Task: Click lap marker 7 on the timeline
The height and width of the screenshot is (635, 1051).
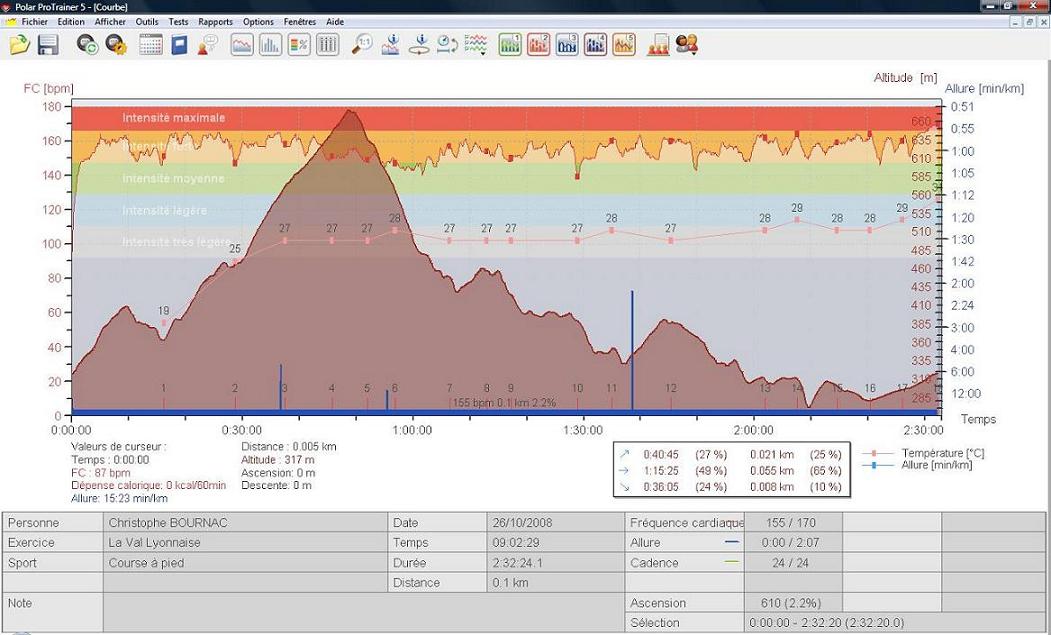Action: point(450,388)
